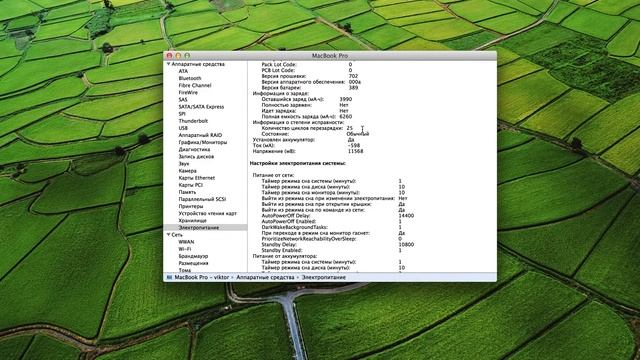
Task: Select highlighted Электропитание sidebar item
Action: coord(205,227)
